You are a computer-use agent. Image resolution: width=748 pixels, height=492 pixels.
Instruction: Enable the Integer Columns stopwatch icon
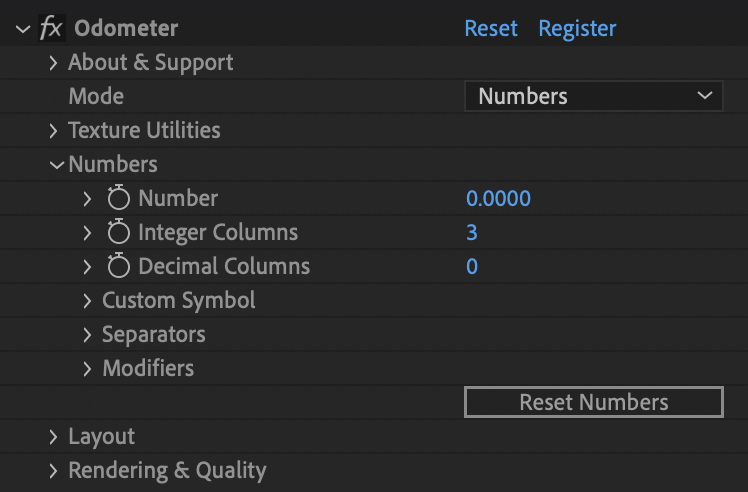(x=118, y=231)
